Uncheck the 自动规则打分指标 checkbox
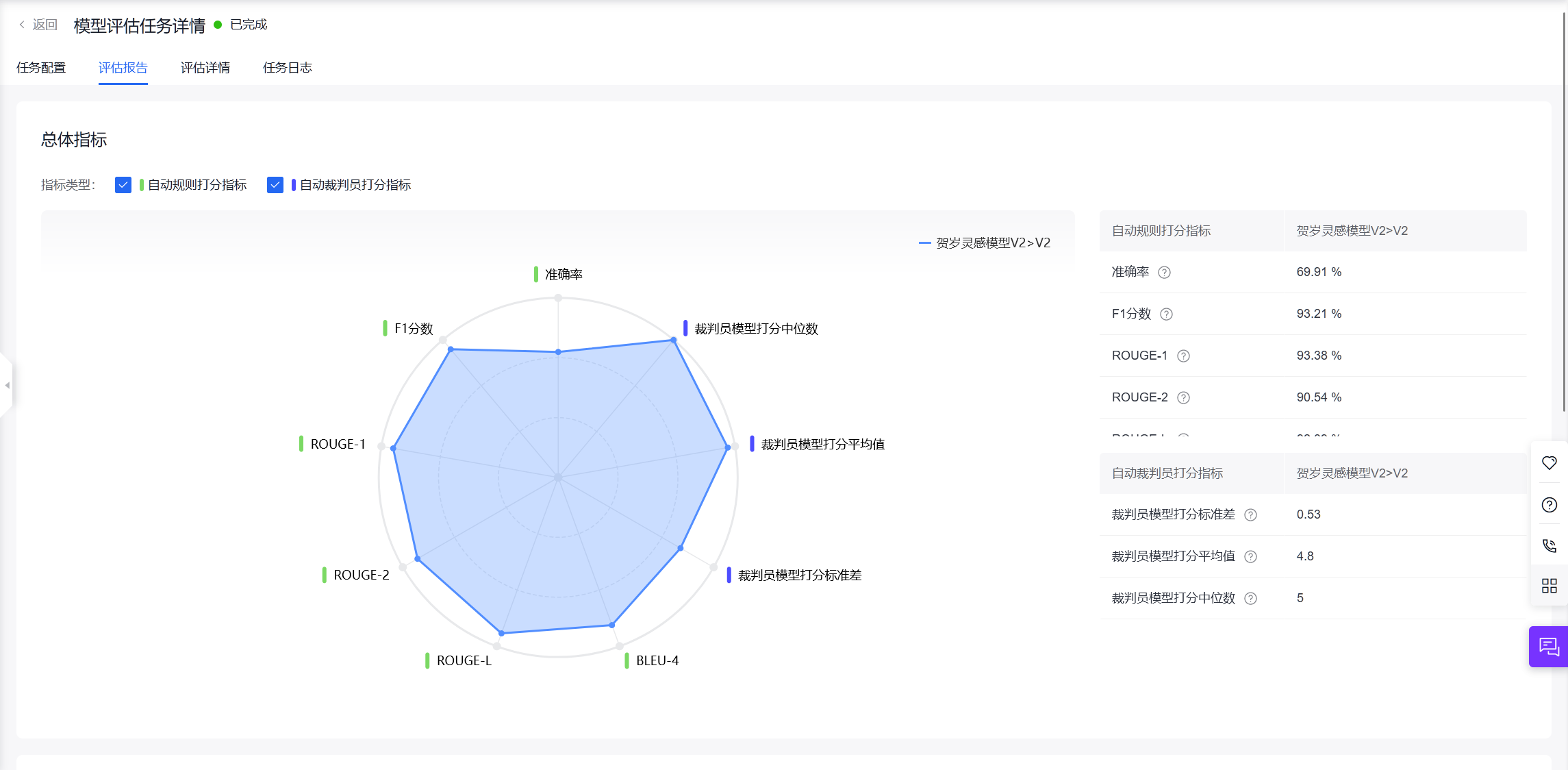The image size is (1568, 770). tap(123, 185)
